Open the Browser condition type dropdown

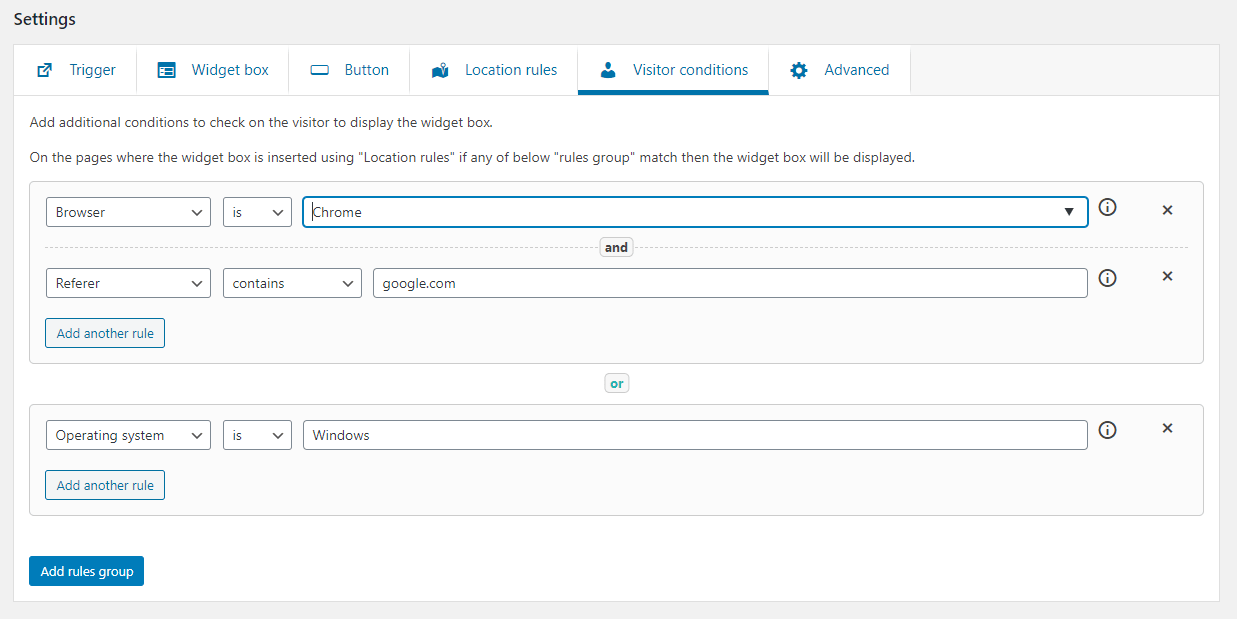tap(129, 212)
